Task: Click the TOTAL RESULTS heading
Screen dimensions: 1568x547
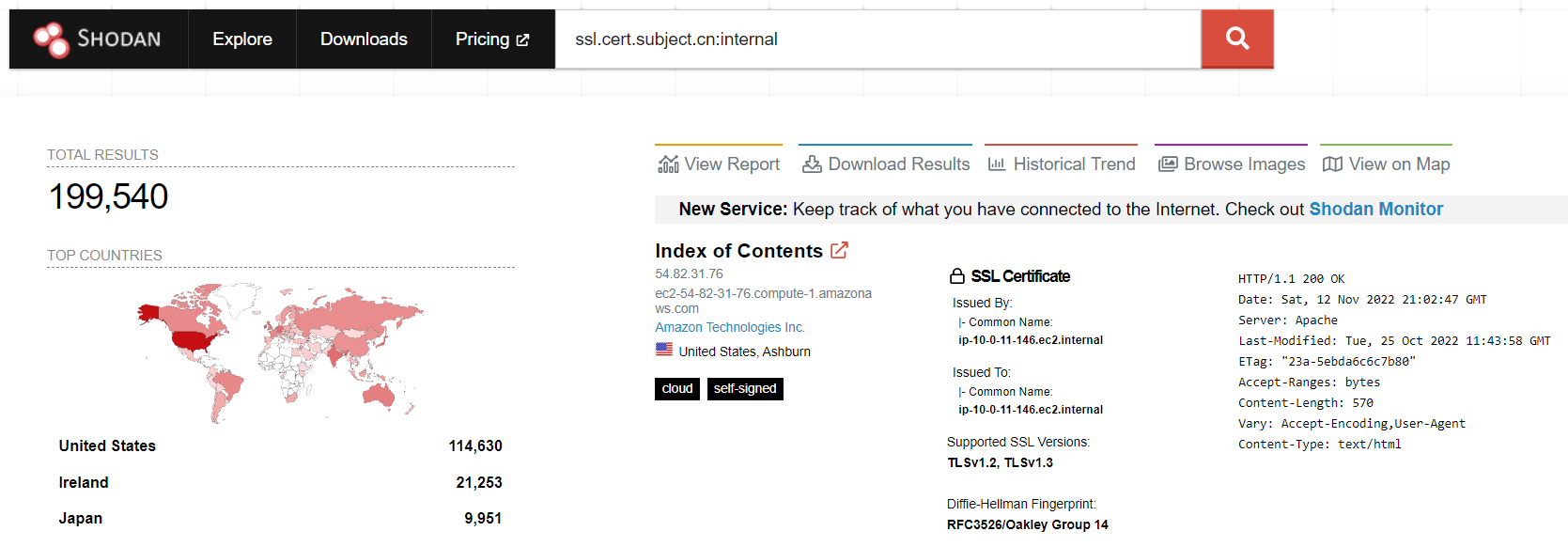Action: (x=102, y=155)
